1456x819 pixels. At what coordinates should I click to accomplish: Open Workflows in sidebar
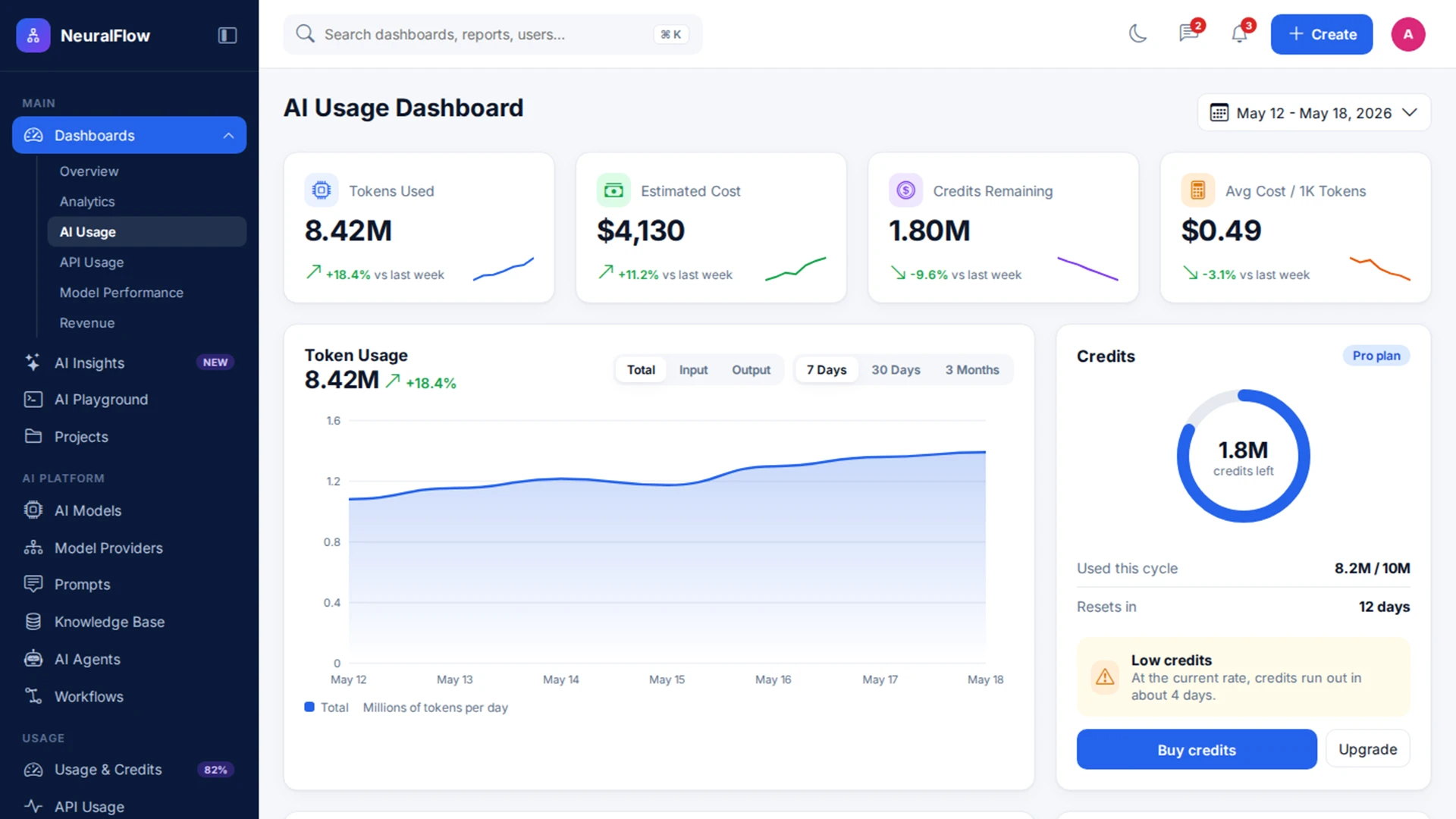click(129, 696)
